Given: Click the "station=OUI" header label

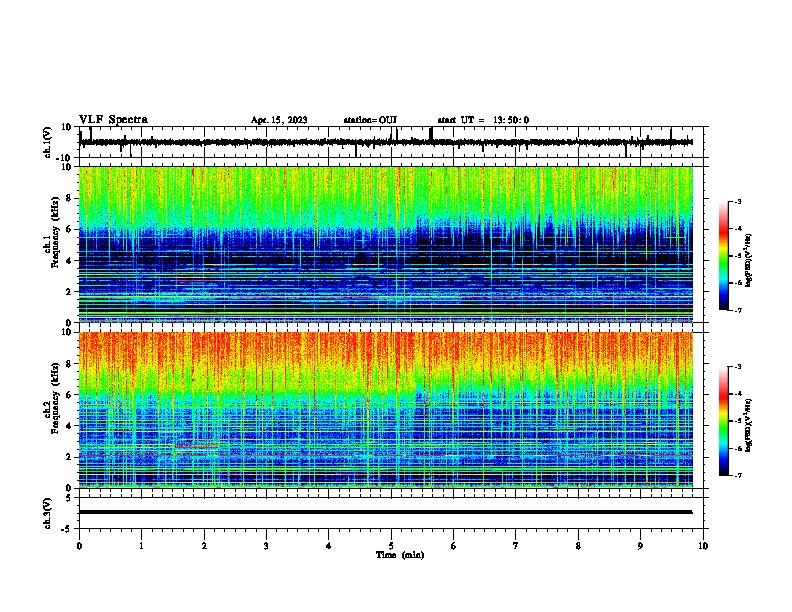Looking at the screenshot, I should tap(370, 120).
